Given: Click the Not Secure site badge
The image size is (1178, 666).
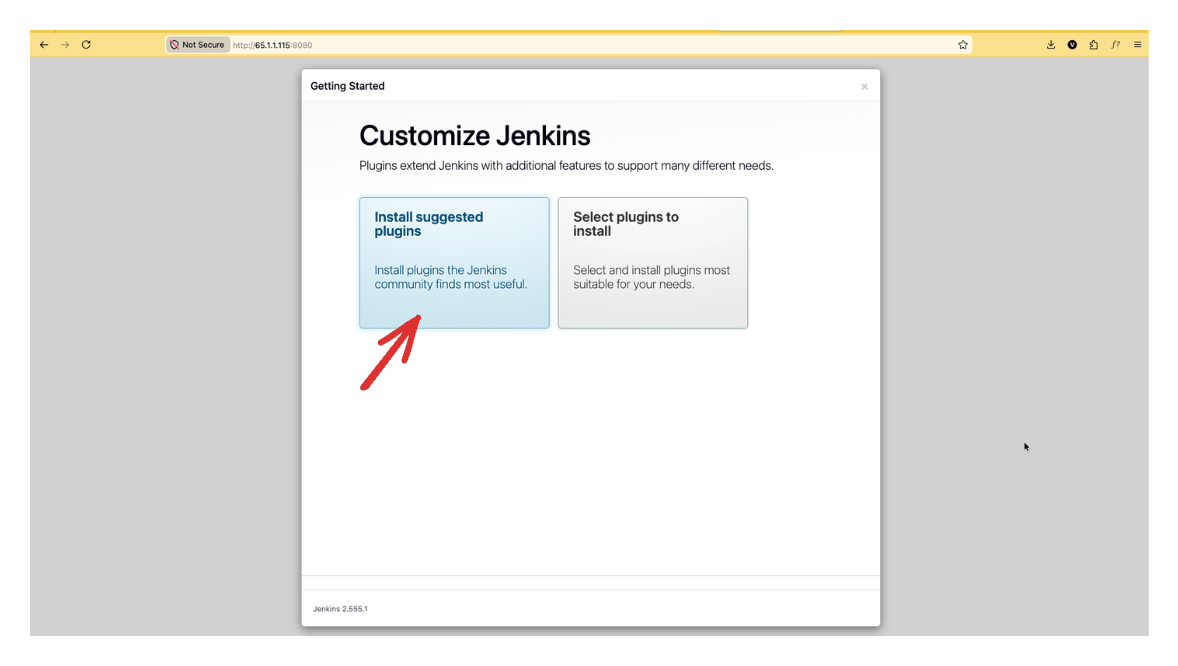Looking at the screenshot, I should click(x=198, y=45).
